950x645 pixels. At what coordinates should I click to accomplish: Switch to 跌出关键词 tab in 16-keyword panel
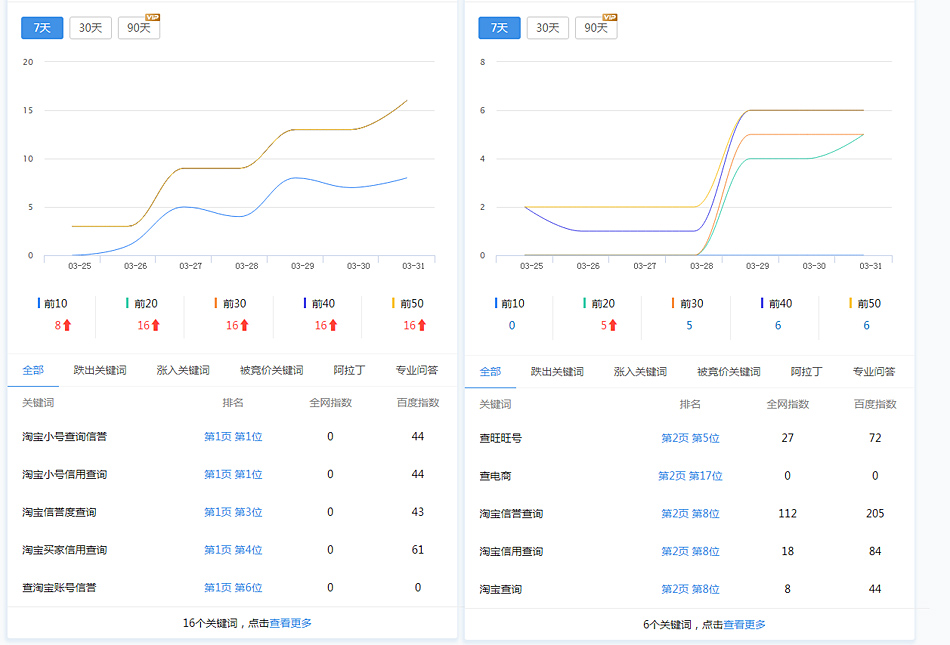click(x=100, y=370)
